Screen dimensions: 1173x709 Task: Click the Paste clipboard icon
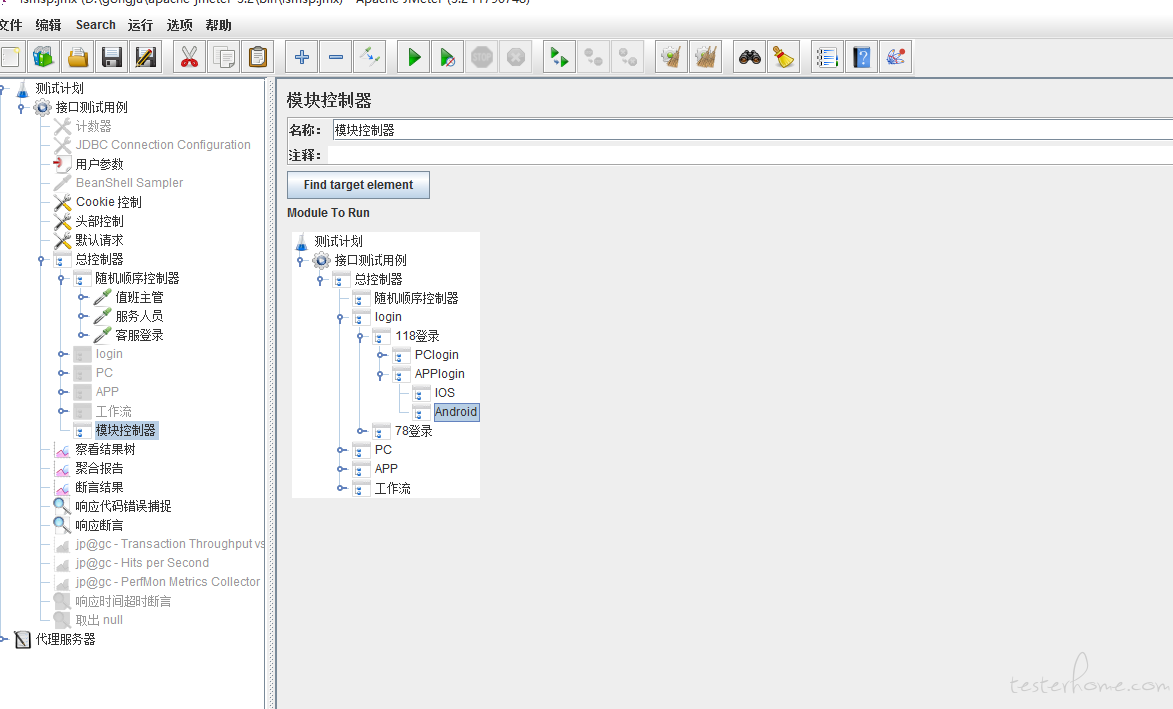pyautogui.click(x=257, y=57)
